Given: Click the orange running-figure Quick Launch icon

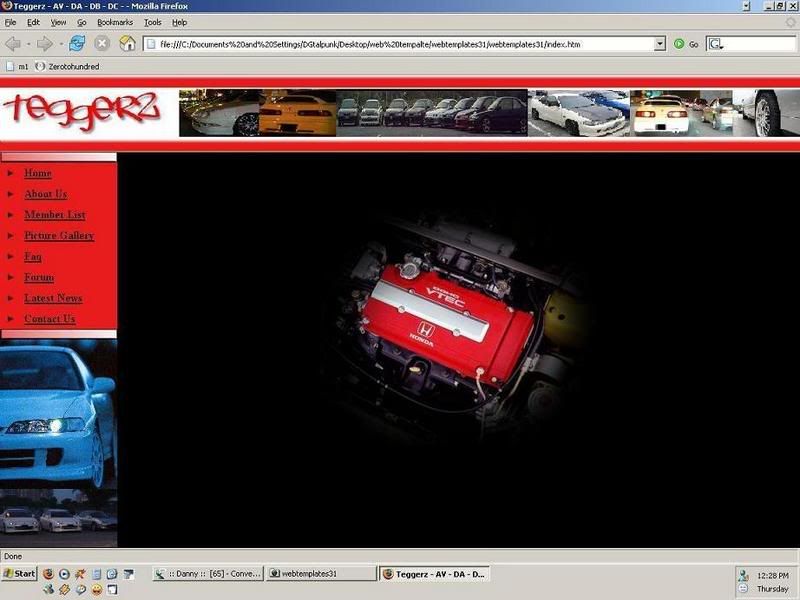Looking at the screenshot, I should point(80,574).
